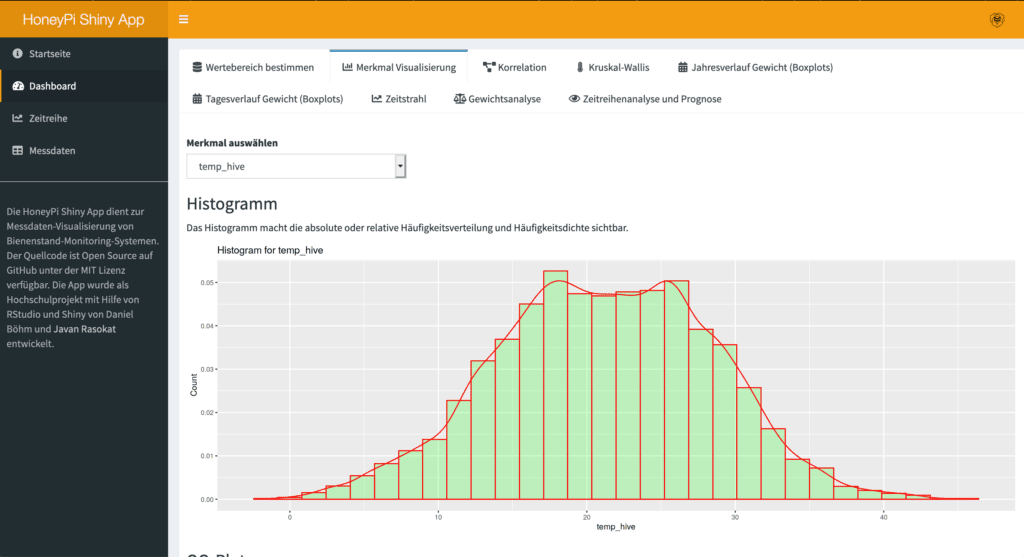Select the temp_hive combo box field
The image size is (1024, 557).
coord(296,166)
